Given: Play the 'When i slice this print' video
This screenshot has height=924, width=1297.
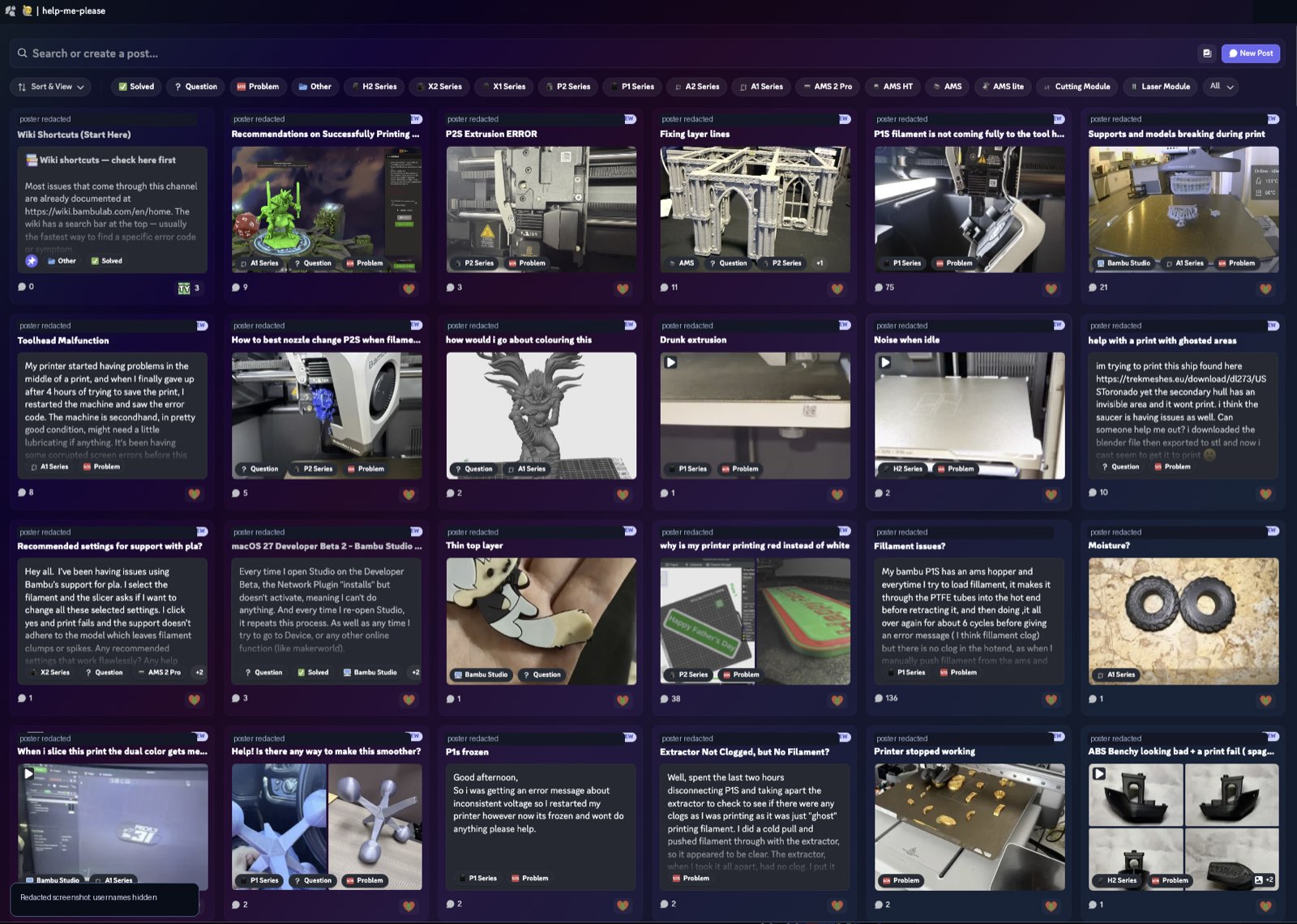Looking at the screenshot, I should click(28, 774).
